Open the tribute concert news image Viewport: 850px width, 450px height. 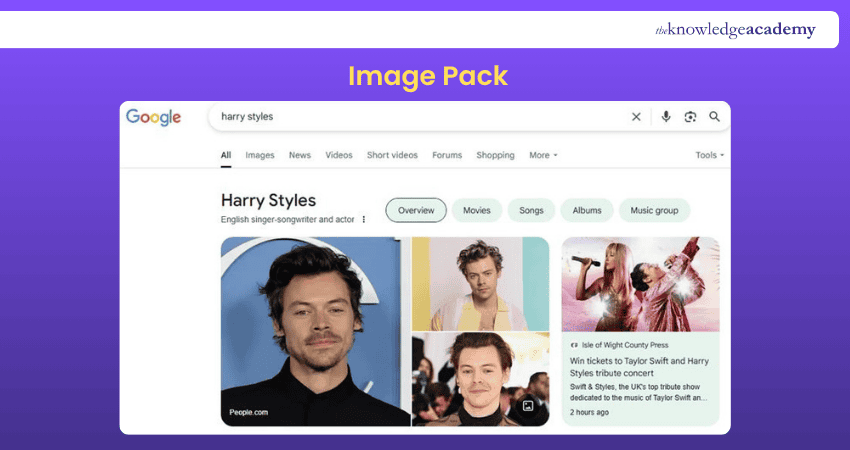(641, 284)
